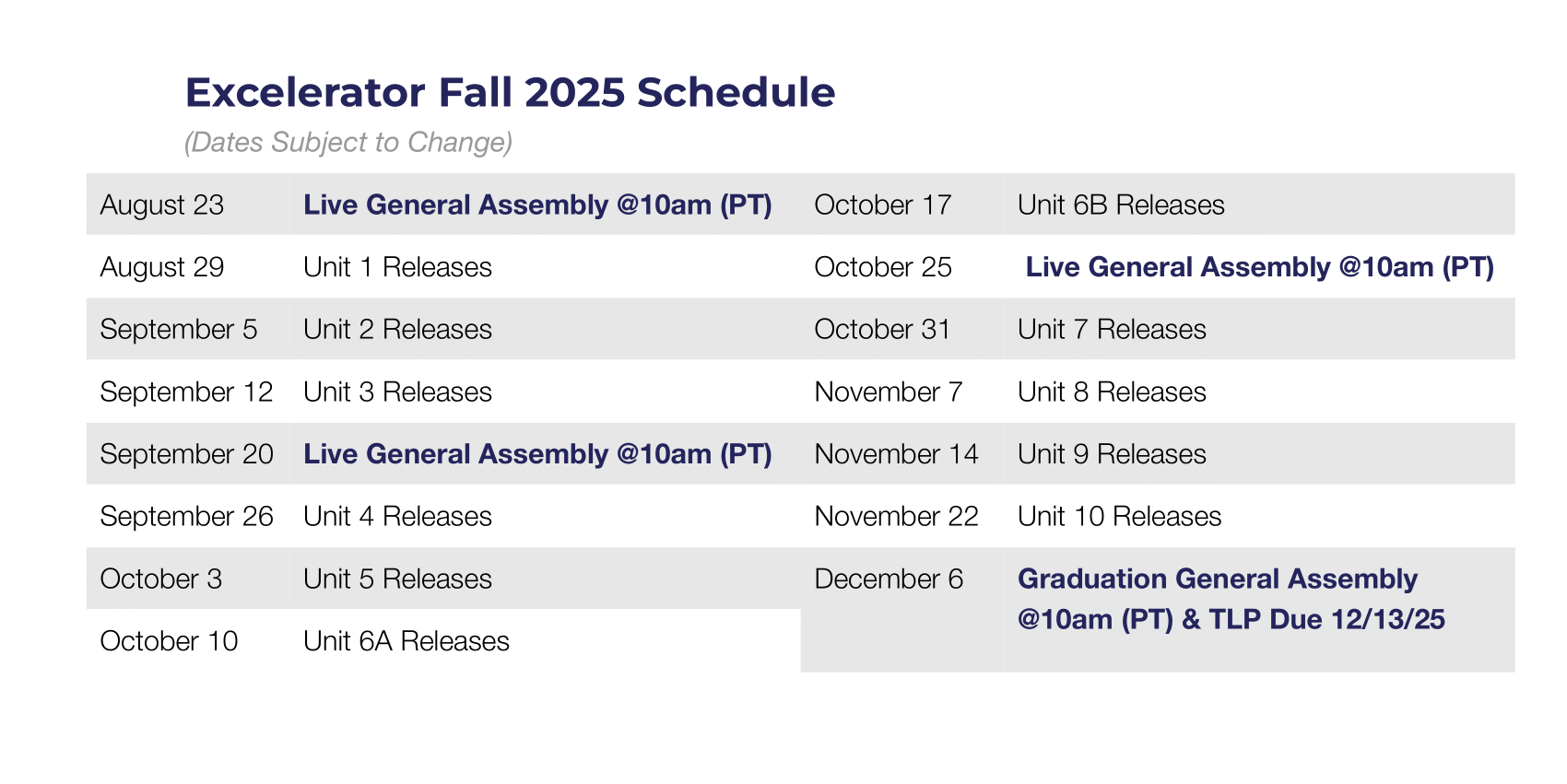1567x784 pixels.
Task: Click the August 23 Live General Assembly entry
Action: click(537, 205)
